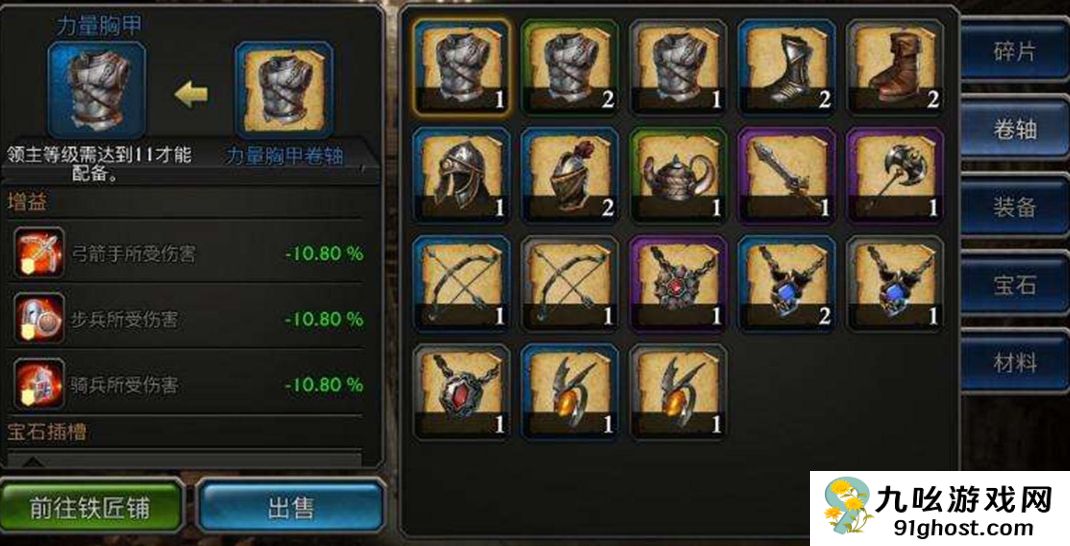The width and height of the screenshot is (1070, 546).
Task: Choose the grey-bordered red amulet scroll
Action: 461,392
